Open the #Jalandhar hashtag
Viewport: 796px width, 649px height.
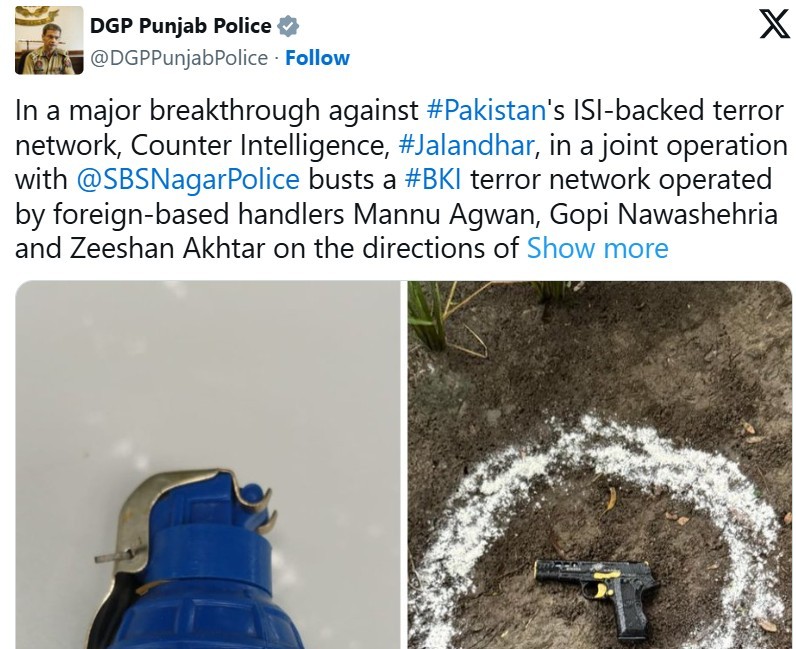pyautogui.click(x=467, y=145)
